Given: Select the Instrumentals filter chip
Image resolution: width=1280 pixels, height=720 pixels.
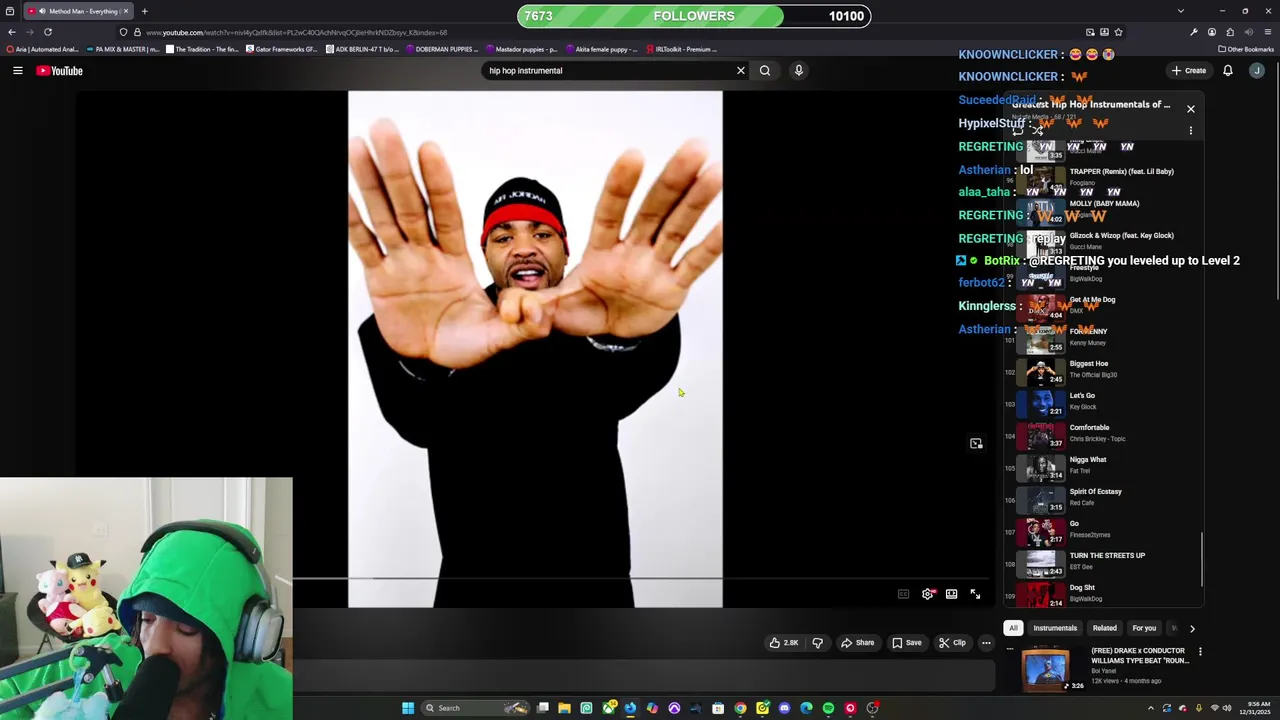Looking at the screenshot, I should pos(1055,628).
